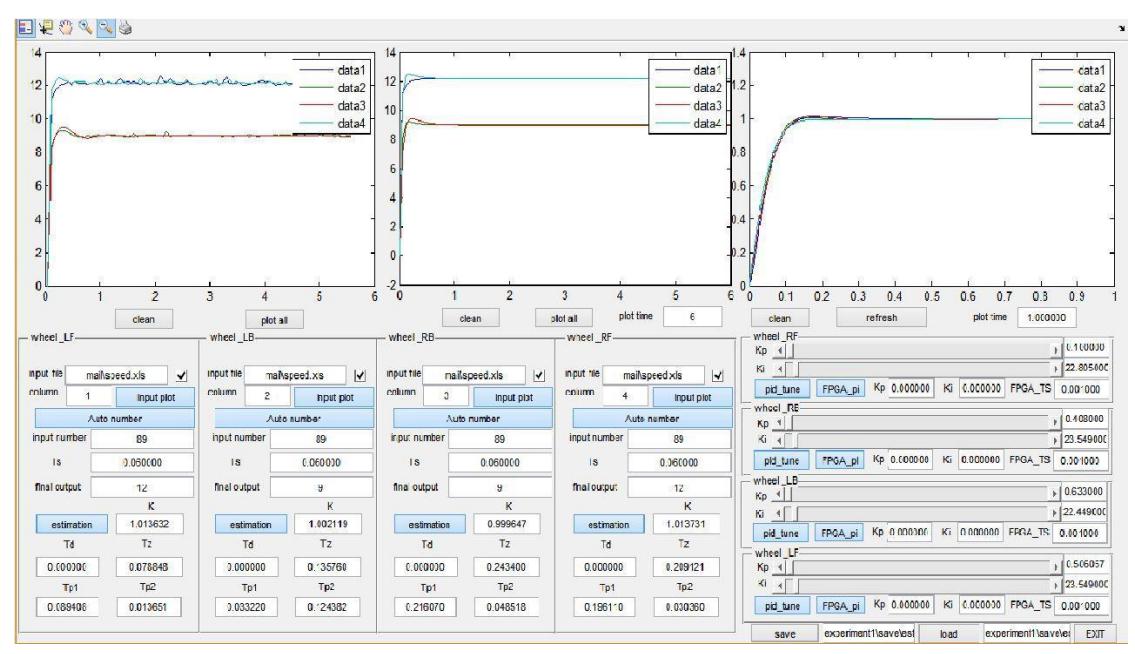Click Auto number in wheel_LB panel

[294, 419]
